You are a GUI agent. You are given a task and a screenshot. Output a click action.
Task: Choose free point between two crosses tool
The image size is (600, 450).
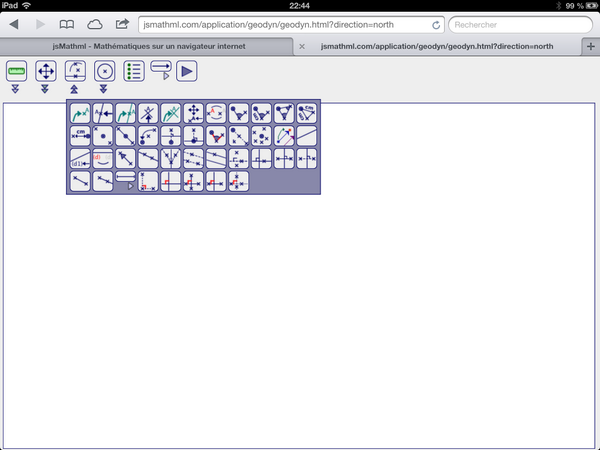[x=103, y=136]
